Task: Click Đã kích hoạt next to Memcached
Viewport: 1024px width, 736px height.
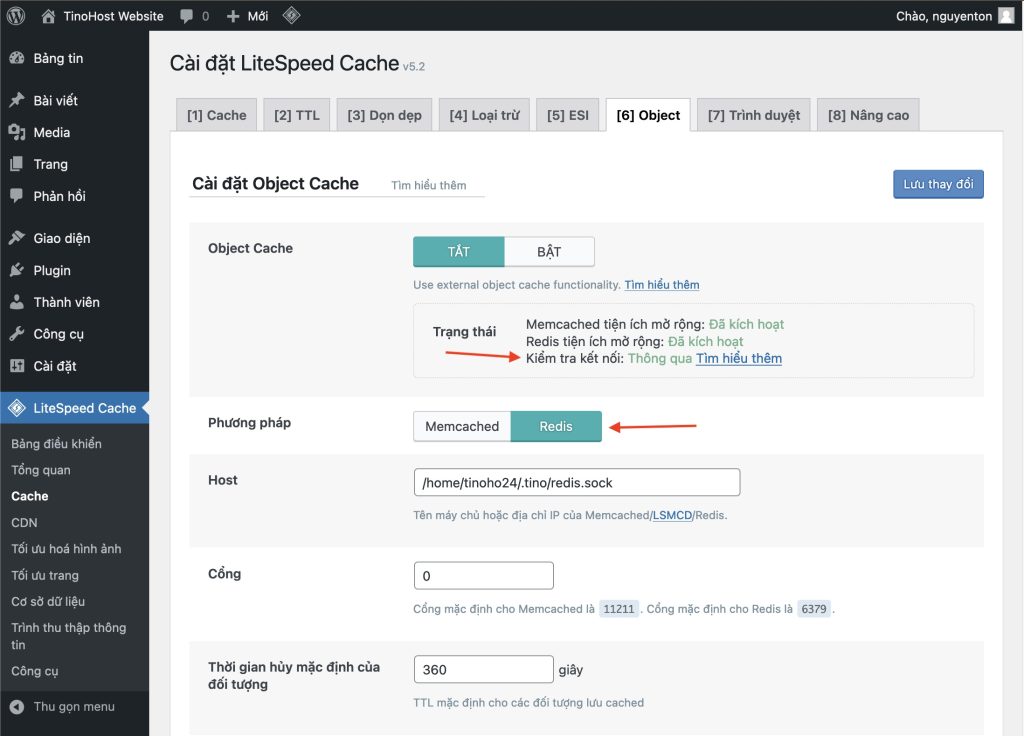Action: [x=746, y=325]
